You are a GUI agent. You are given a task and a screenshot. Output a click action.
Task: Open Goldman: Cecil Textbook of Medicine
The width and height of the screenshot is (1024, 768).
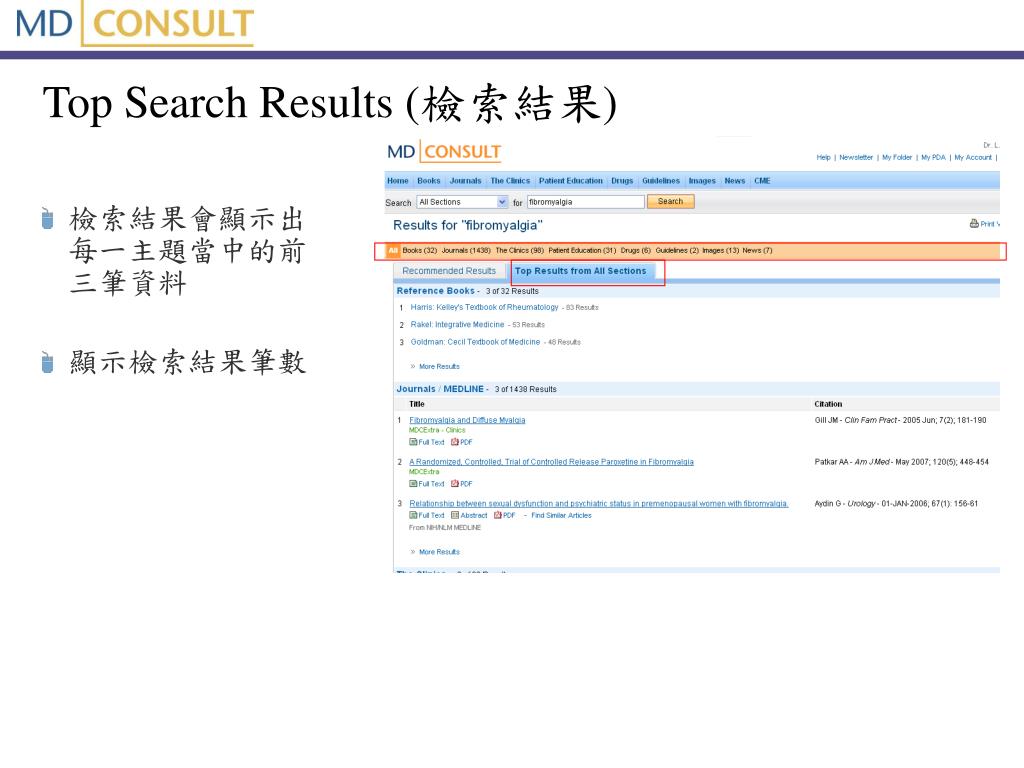pyautogui.click(x=475, y=342)
